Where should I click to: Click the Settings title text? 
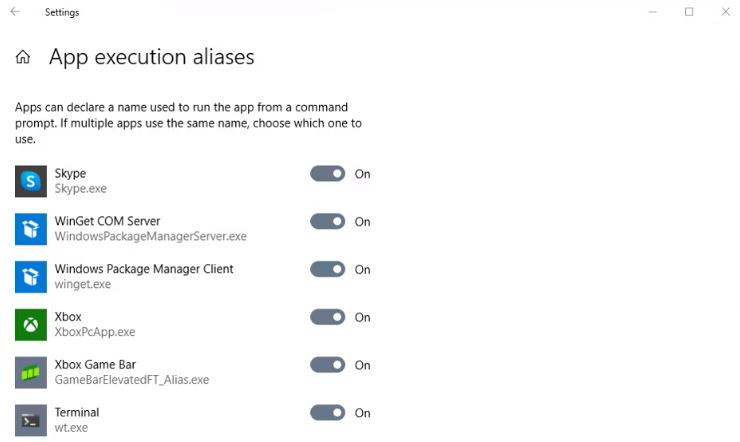62,12
